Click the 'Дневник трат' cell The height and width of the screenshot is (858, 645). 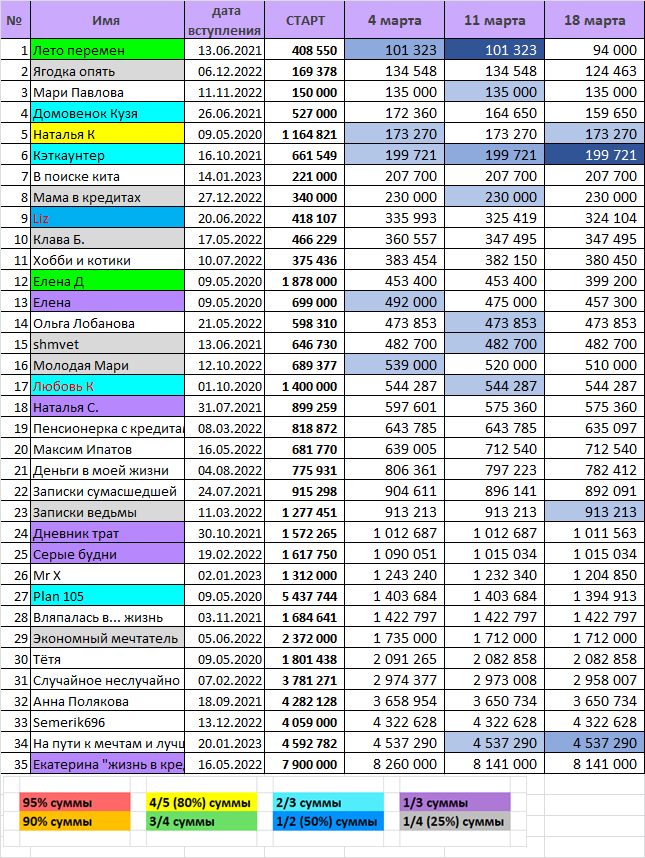[x=107, y=533]
